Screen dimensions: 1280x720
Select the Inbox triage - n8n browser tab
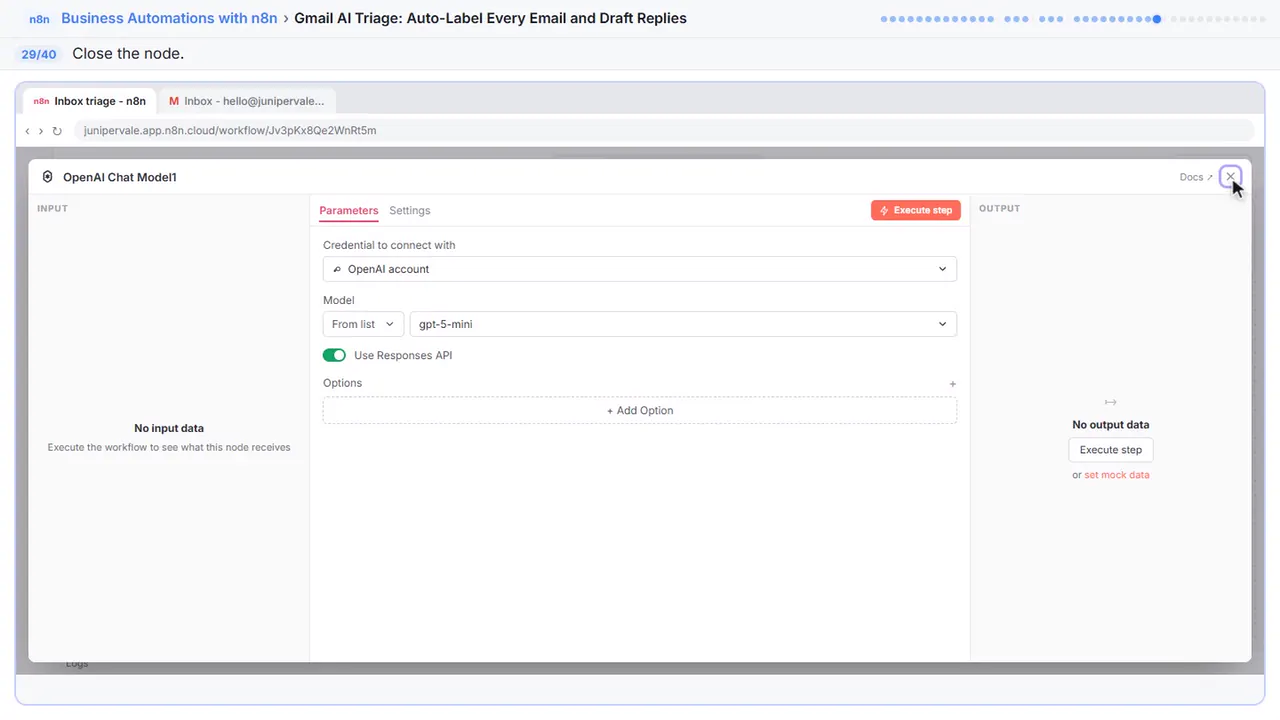click(x=90, y=101)
